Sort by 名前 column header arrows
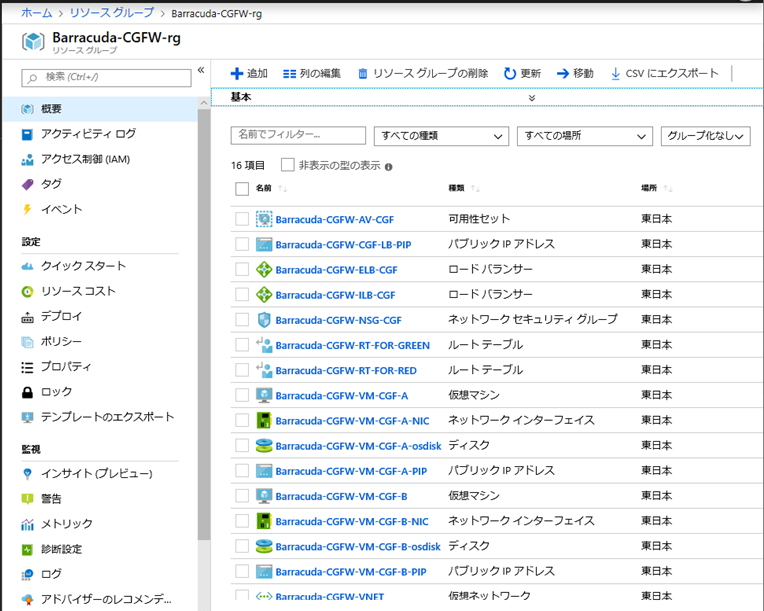 (x=283, y=189)
